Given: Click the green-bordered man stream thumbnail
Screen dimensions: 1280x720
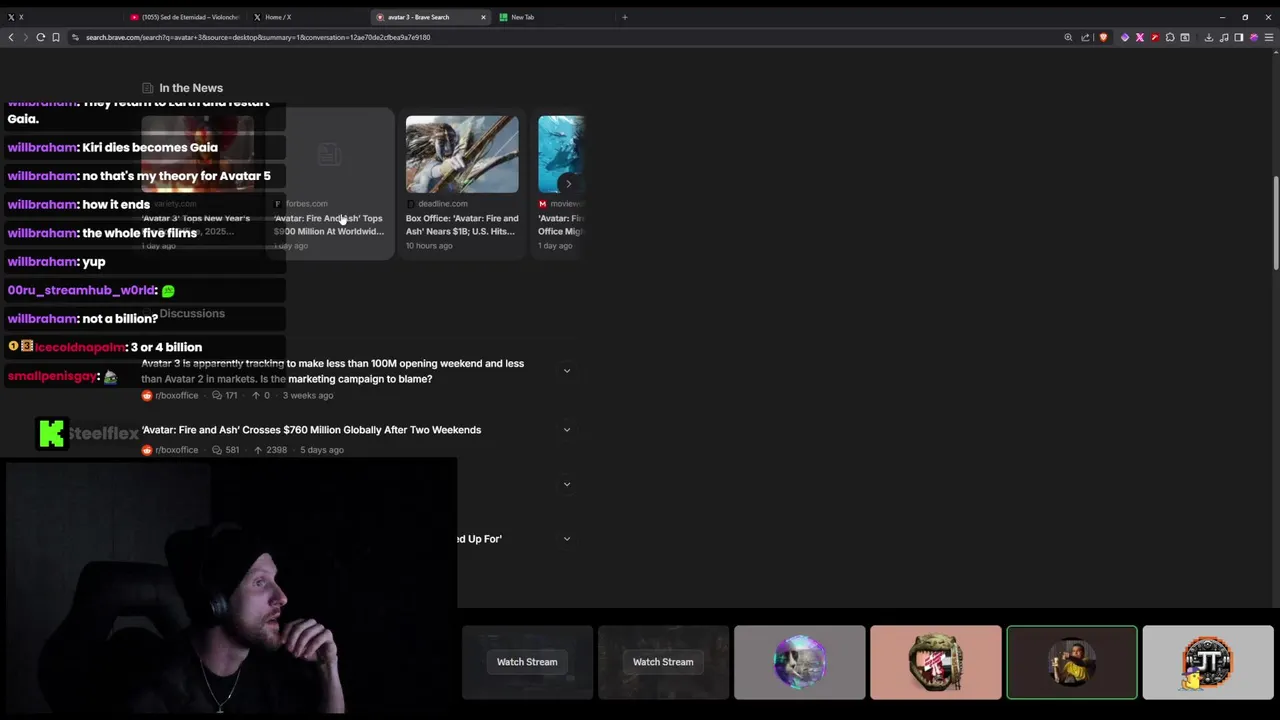Looking at the screenshot, I should [1071, 662].
